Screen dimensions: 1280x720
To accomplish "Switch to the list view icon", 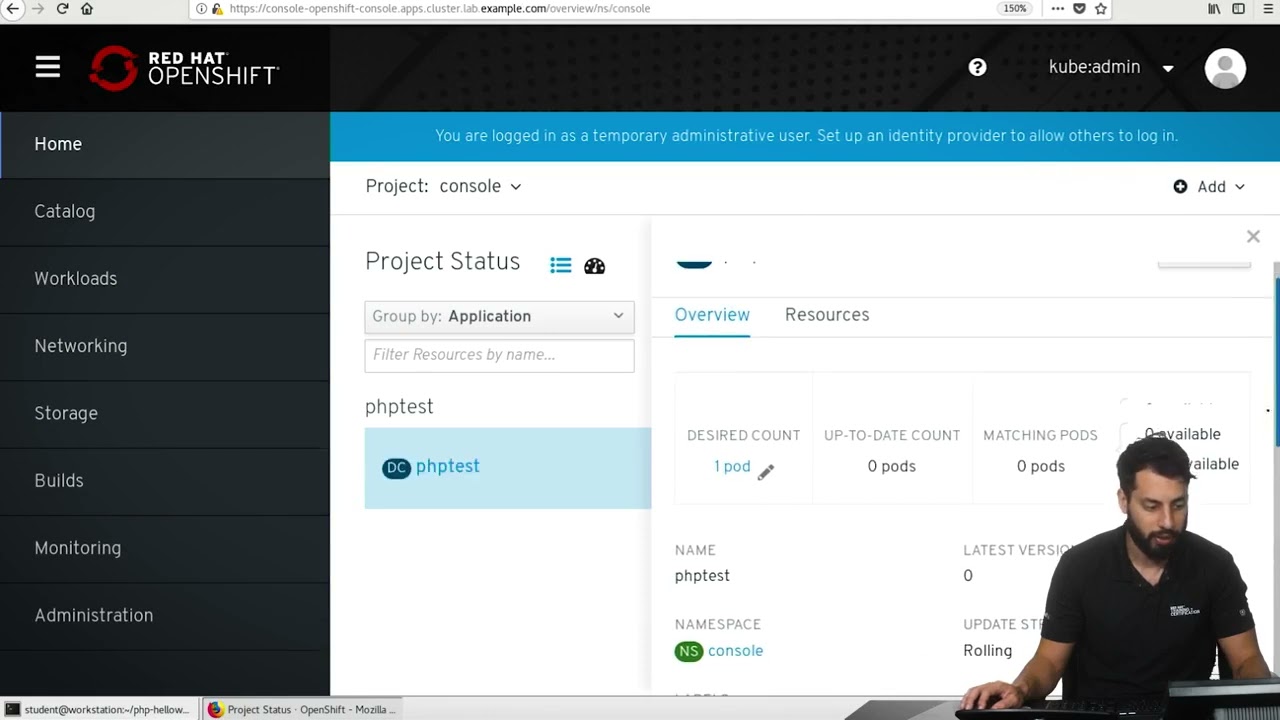I will click(561, 265).
